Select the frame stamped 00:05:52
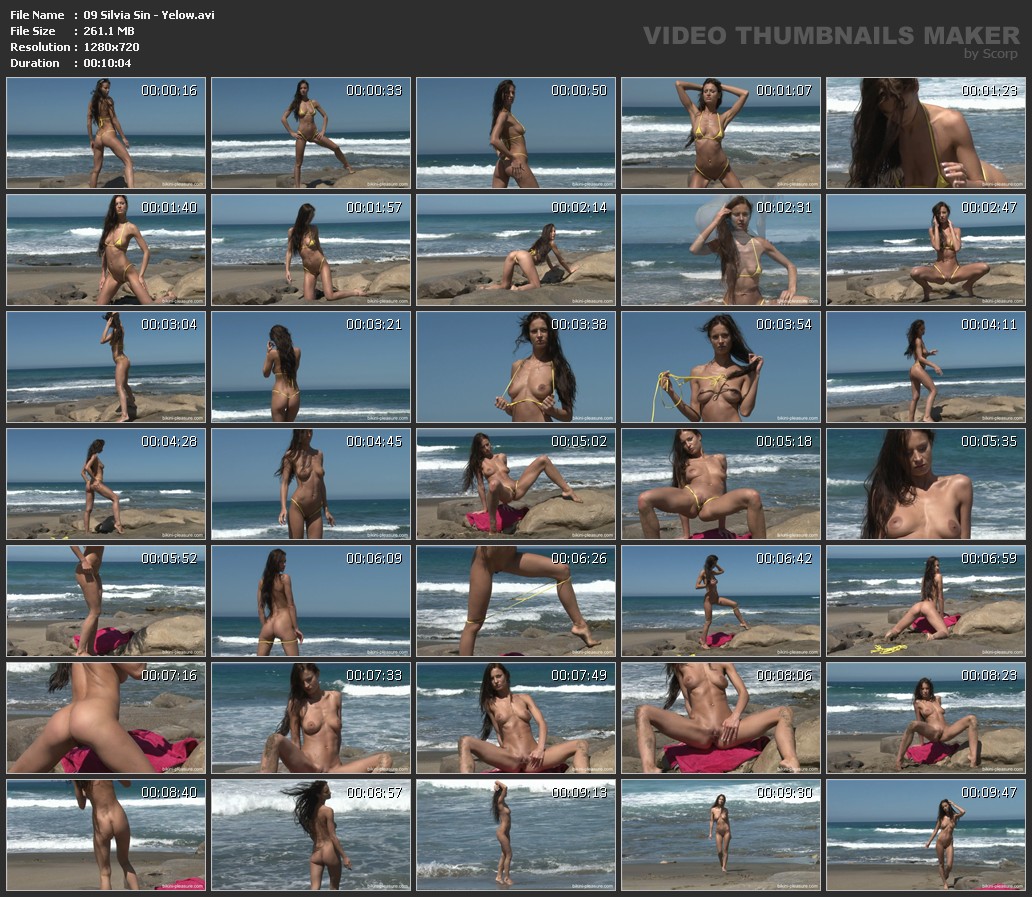Image resolution: width=1032 pixels, height=897 pixels. (106, 601)
